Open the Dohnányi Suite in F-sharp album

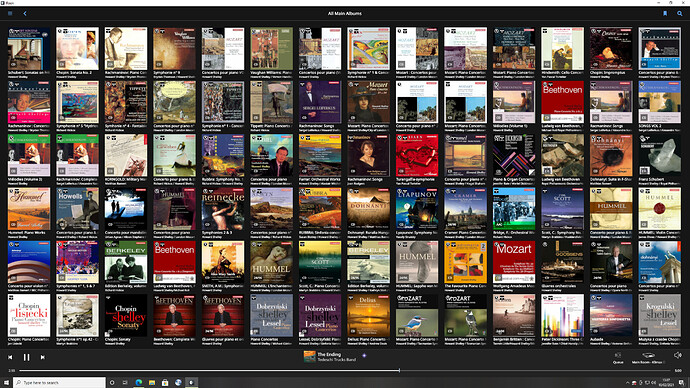(611, 155)
